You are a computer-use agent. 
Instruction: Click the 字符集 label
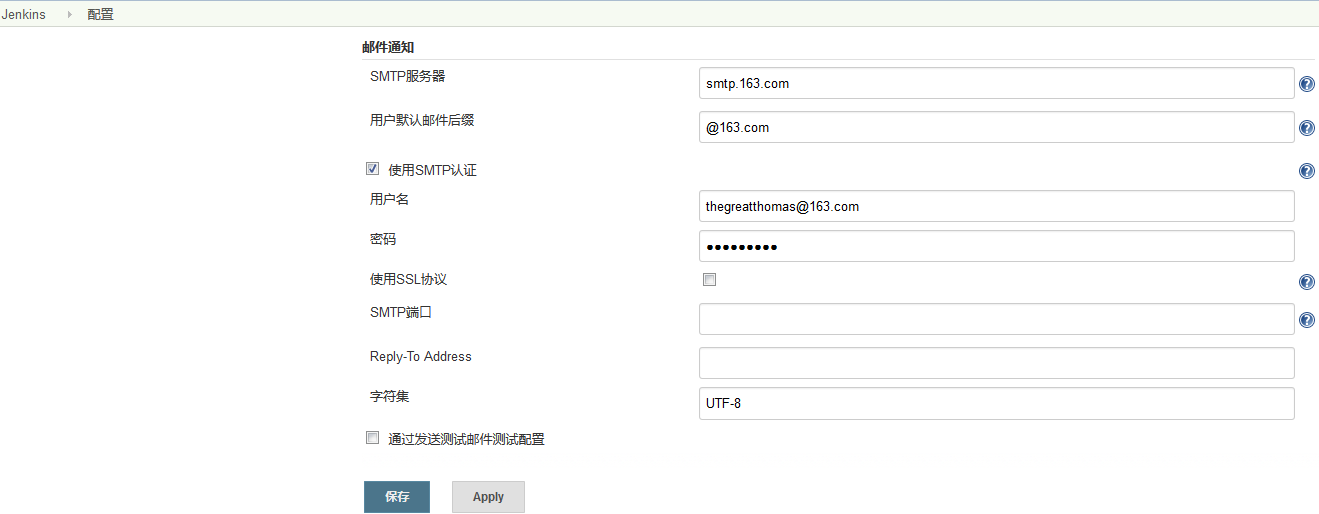pos(390,396)
